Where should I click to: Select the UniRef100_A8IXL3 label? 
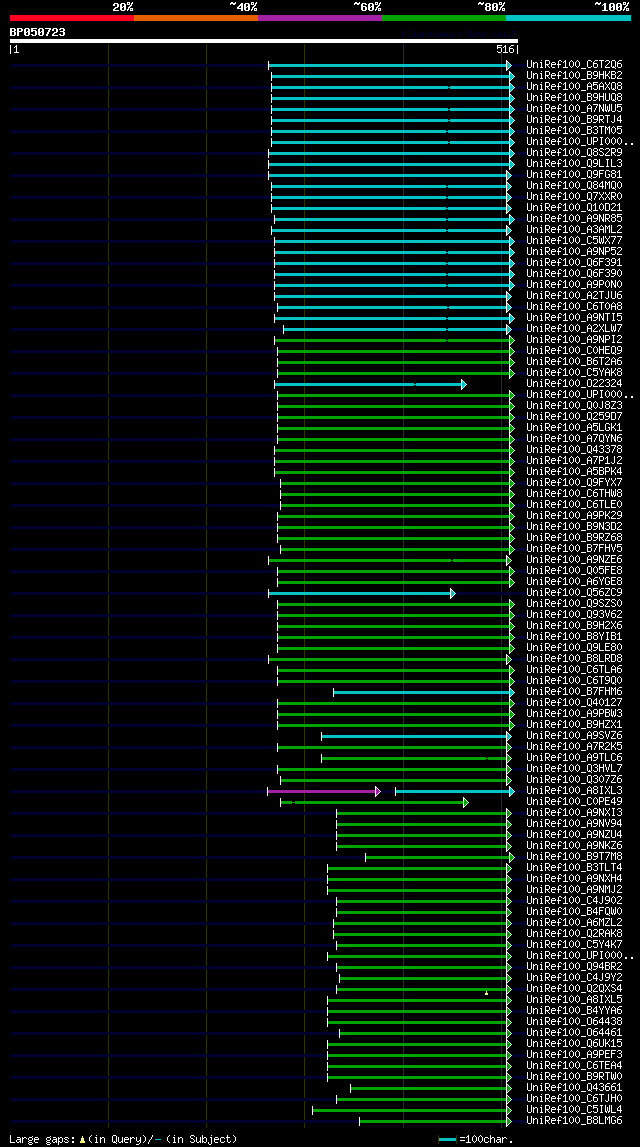574,791
